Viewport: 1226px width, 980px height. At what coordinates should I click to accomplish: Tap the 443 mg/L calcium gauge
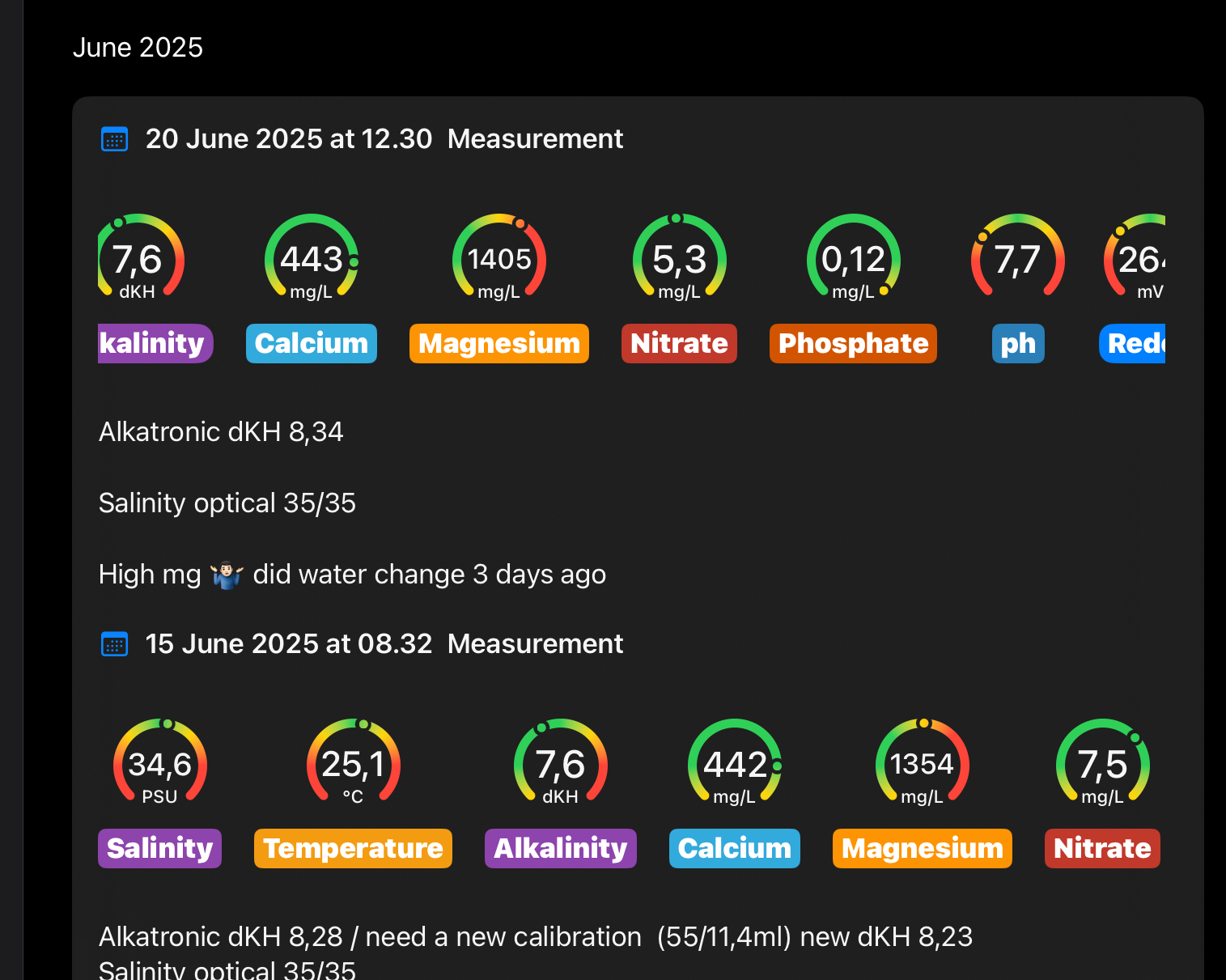tap(312, 260)
